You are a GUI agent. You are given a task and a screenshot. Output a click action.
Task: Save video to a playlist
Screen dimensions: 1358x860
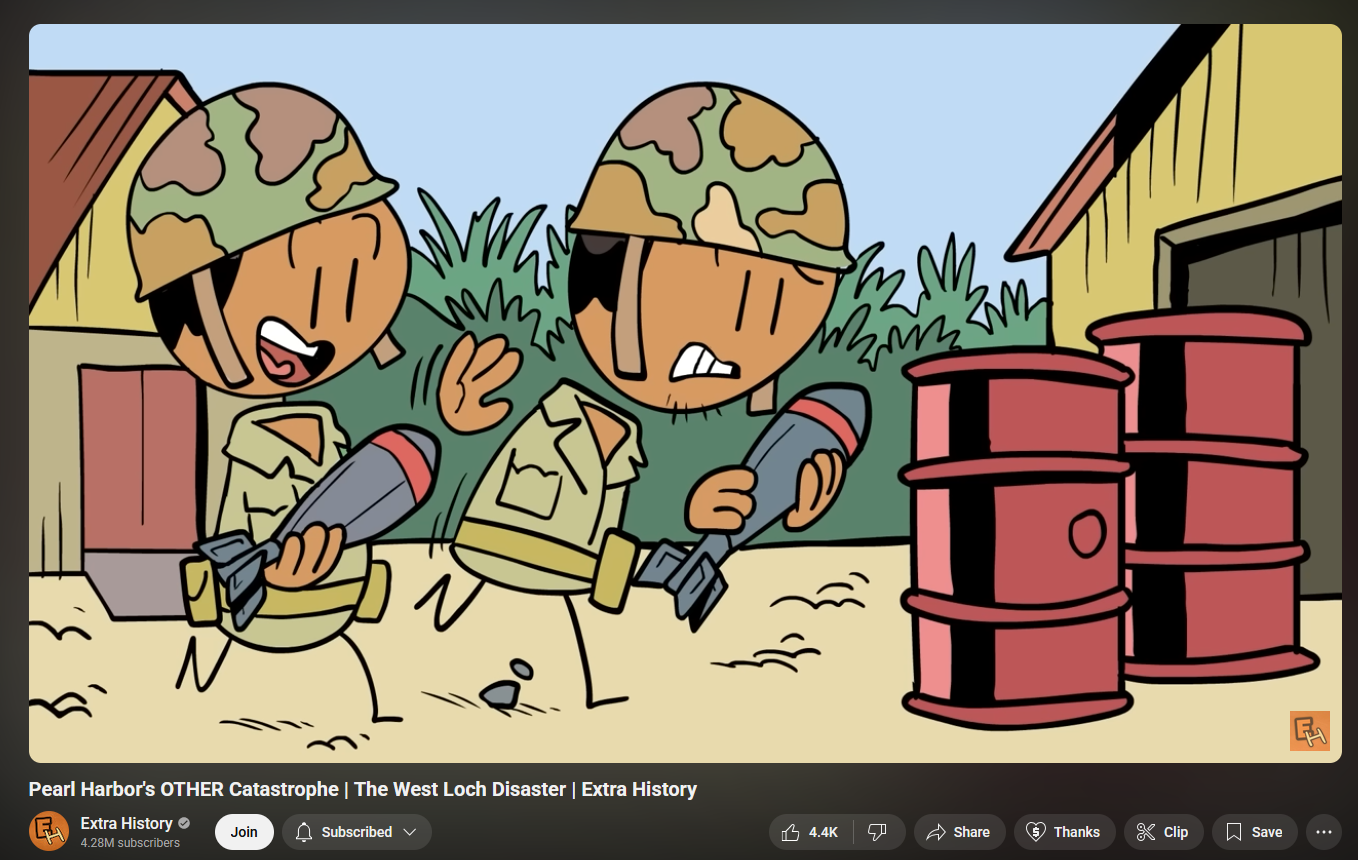1254,832
